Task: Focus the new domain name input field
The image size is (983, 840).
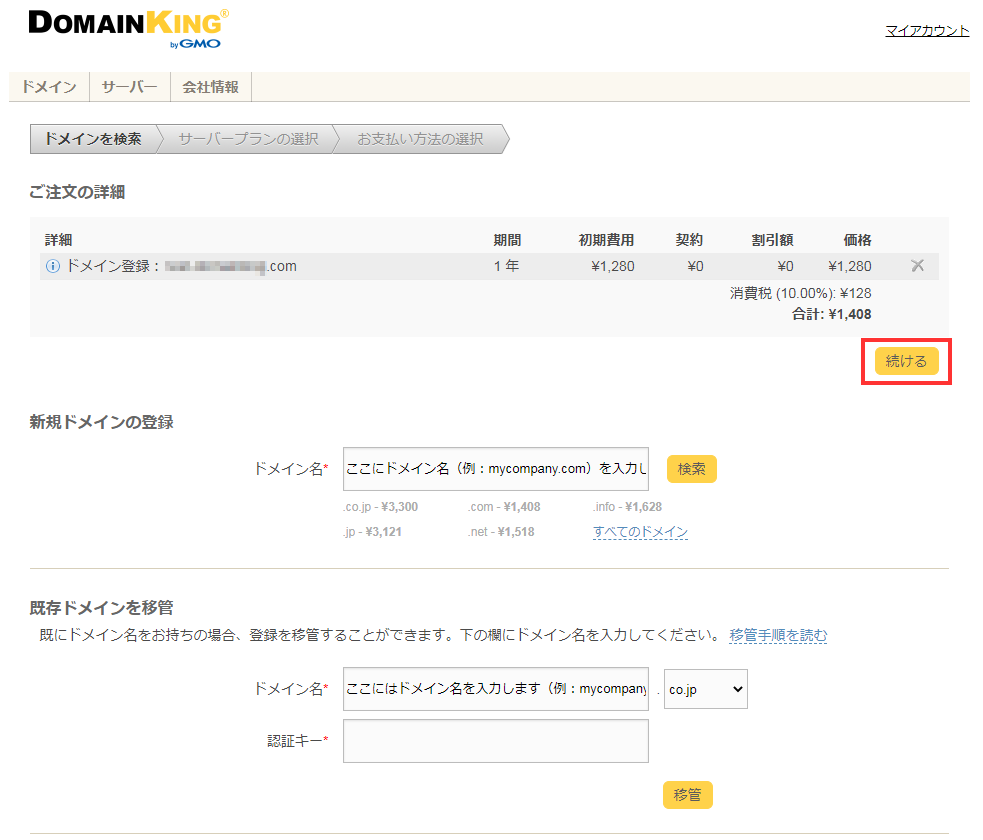Action: click(495, 469)
